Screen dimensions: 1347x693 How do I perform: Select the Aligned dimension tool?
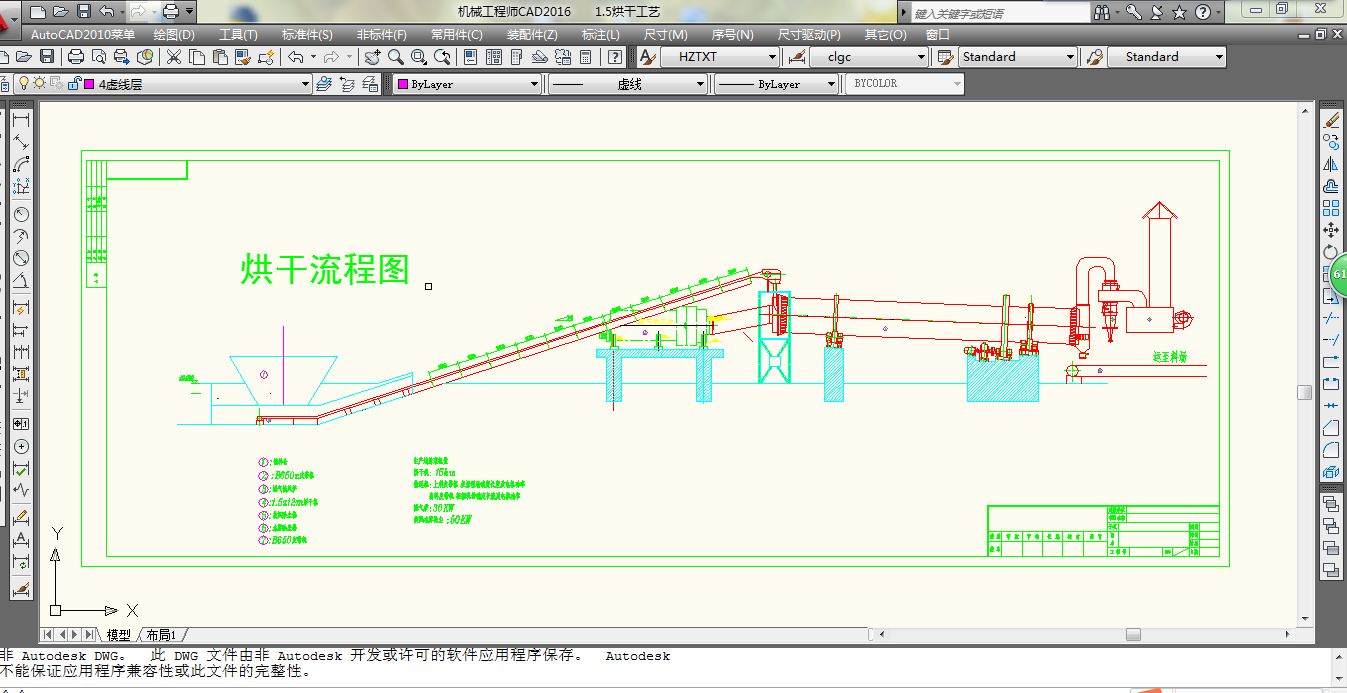coord(21,144)
